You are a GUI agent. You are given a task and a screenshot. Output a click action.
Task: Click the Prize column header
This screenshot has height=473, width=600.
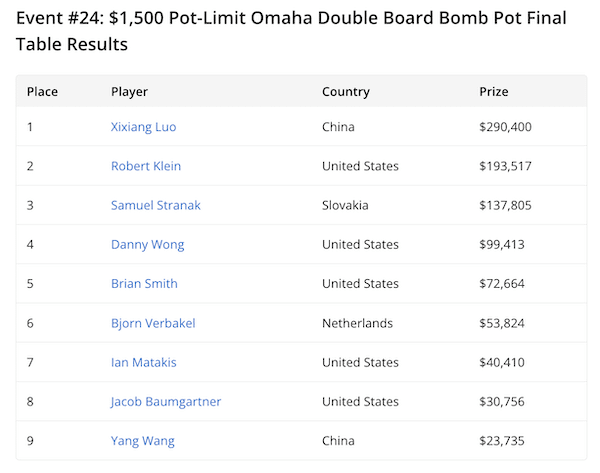pyautogui.click(x=494, y=92)
